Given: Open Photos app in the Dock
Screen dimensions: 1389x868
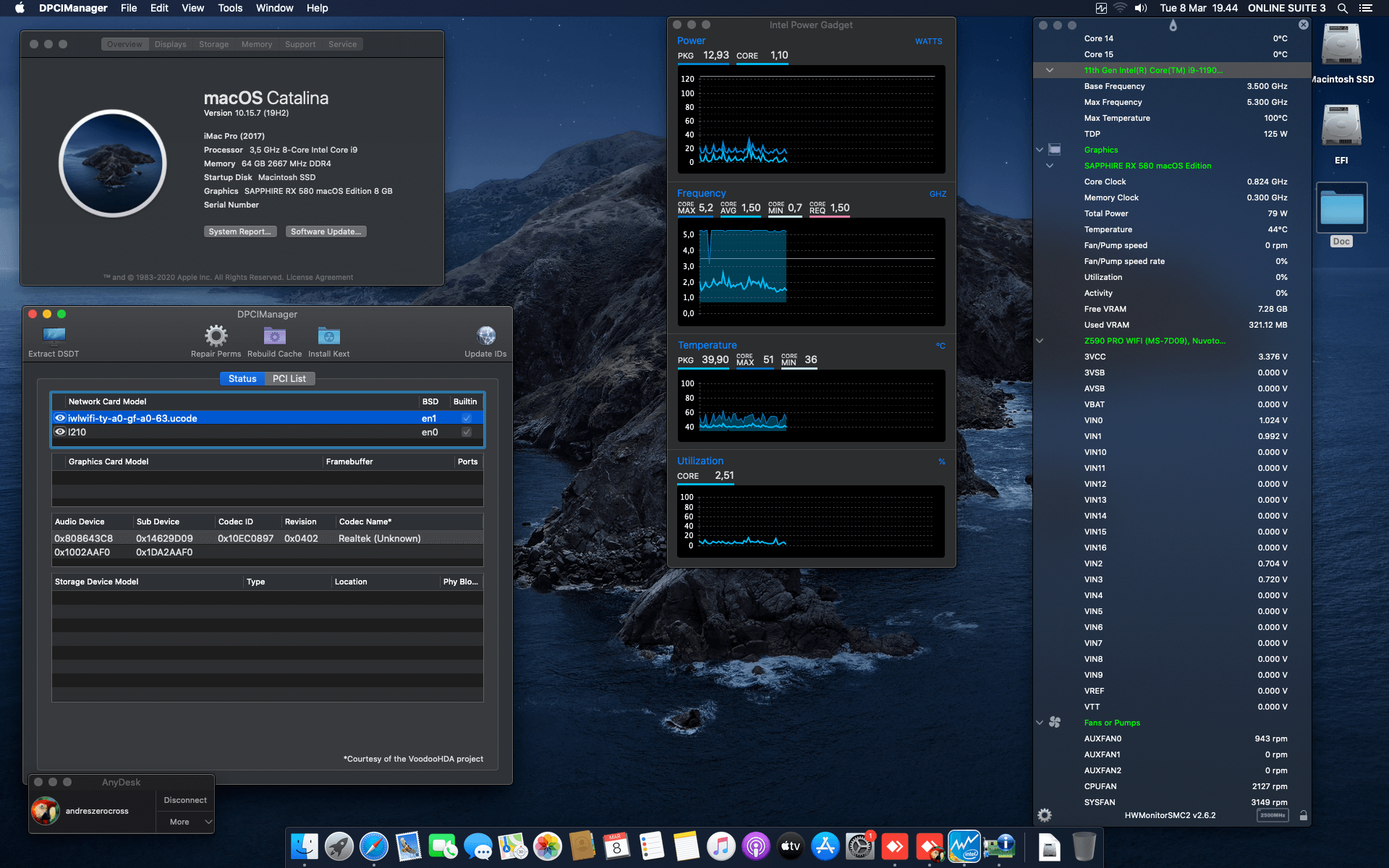Looking at the screenshot, I should tap(548, 846).
